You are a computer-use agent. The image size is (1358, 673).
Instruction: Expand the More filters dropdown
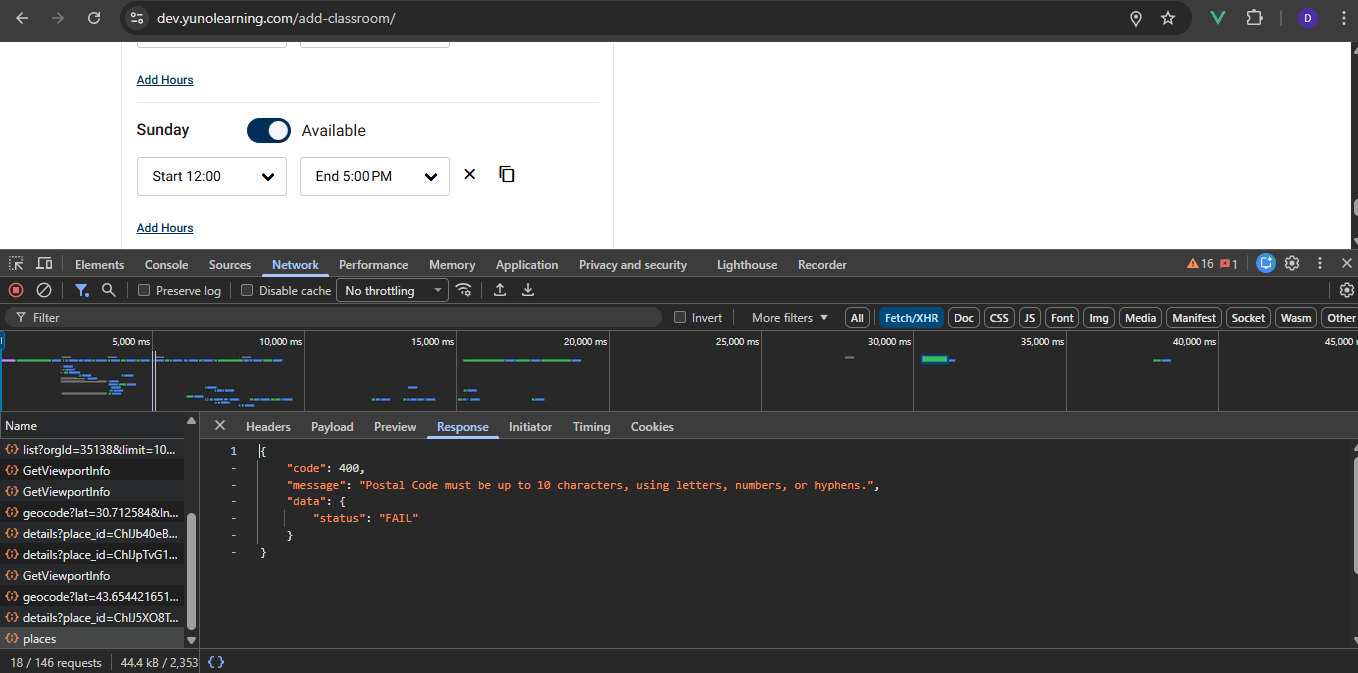point(790,317)
